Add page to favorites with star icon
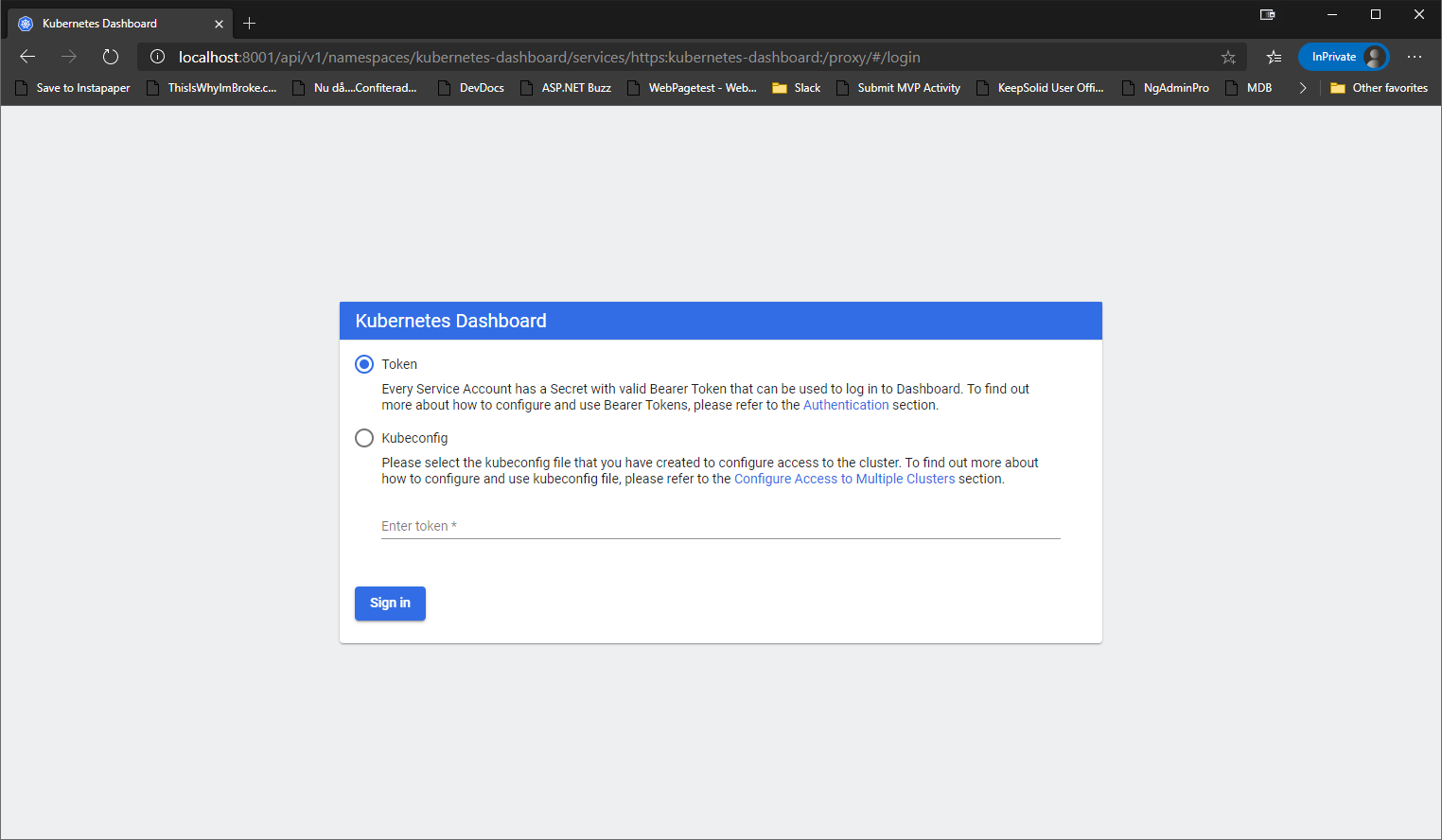This screenshot has width=1442, height=840. 1228,57
